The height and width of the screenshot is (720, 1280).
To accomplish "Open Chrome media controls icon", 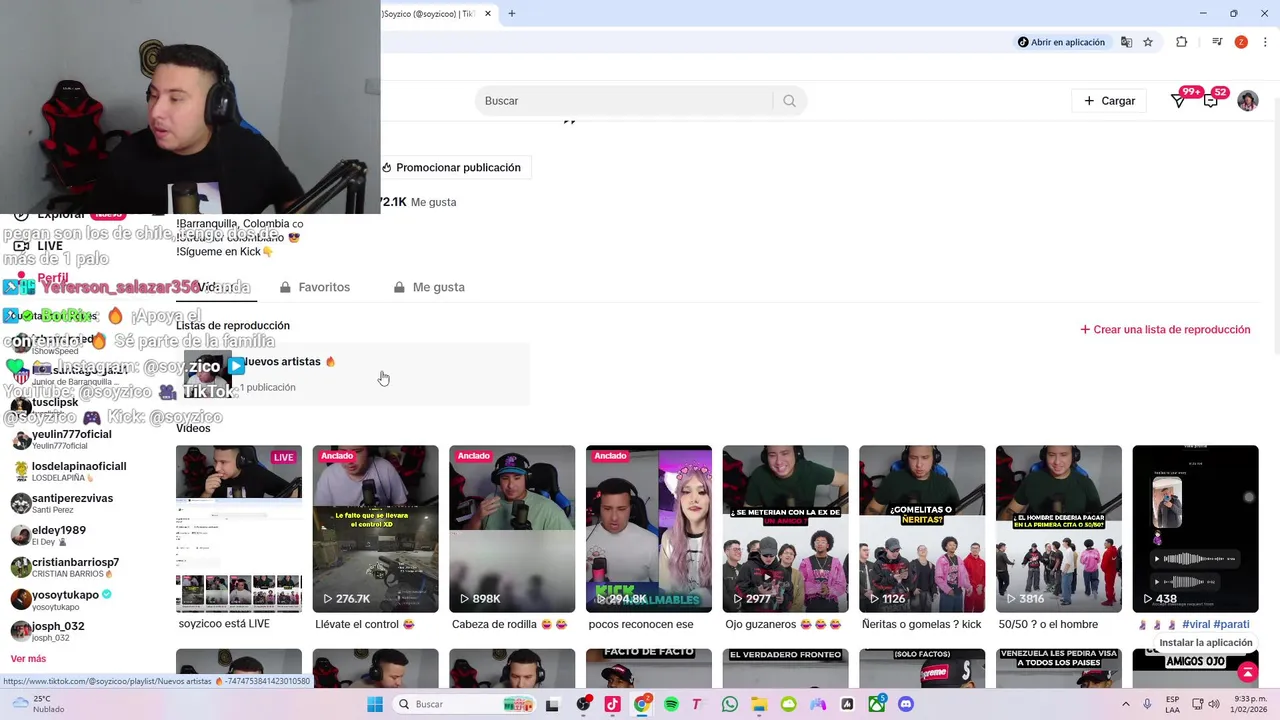I will [x=1217, y=42].
